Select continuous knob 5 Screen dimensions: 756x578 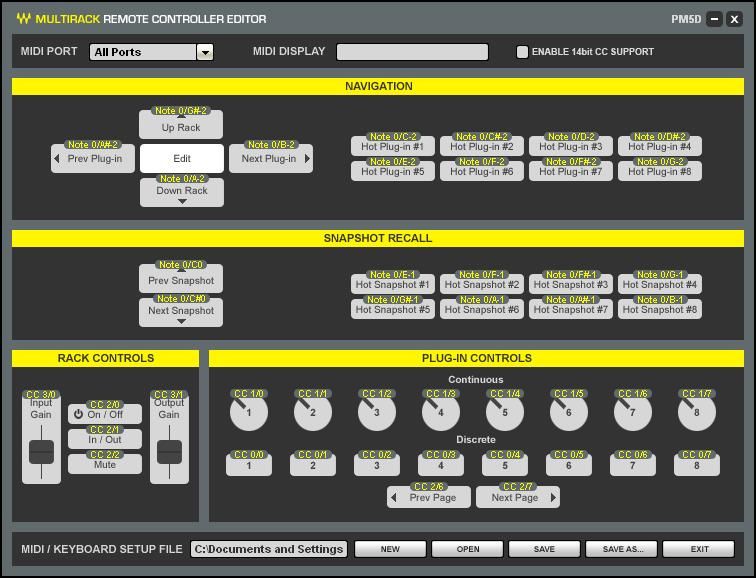click(505, 412)
